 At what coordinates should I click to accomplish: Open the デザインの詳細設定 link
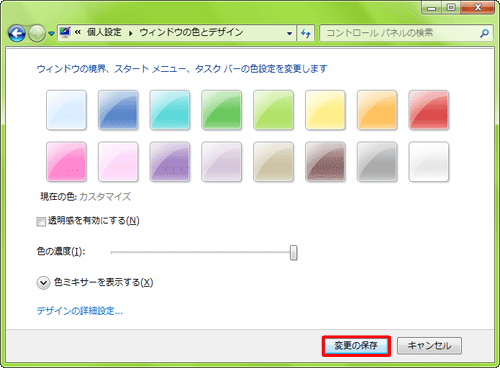tap(80, 311)
